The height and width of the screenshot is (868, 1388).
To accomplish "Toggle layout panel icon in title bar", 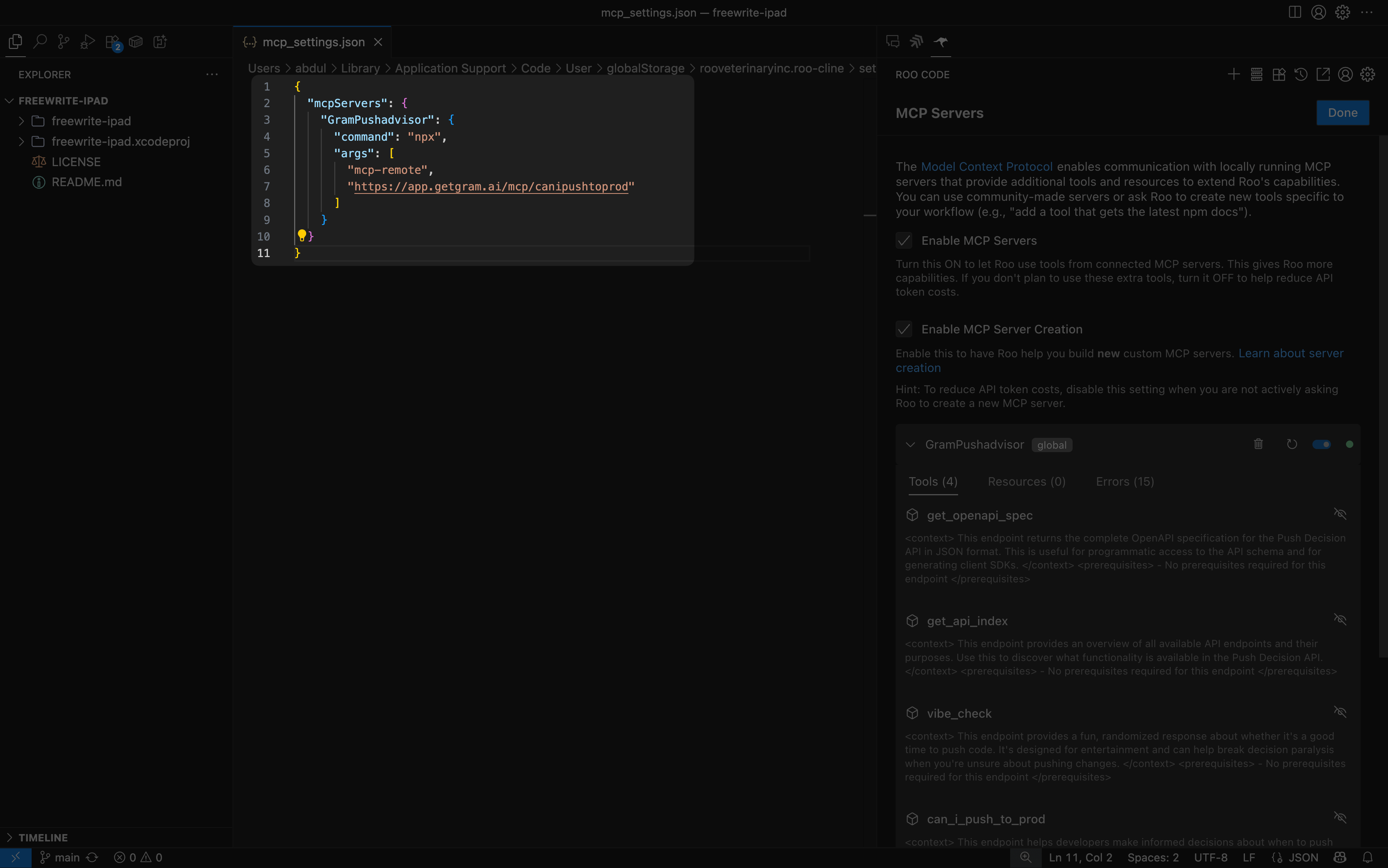I will pos(1295,12).
